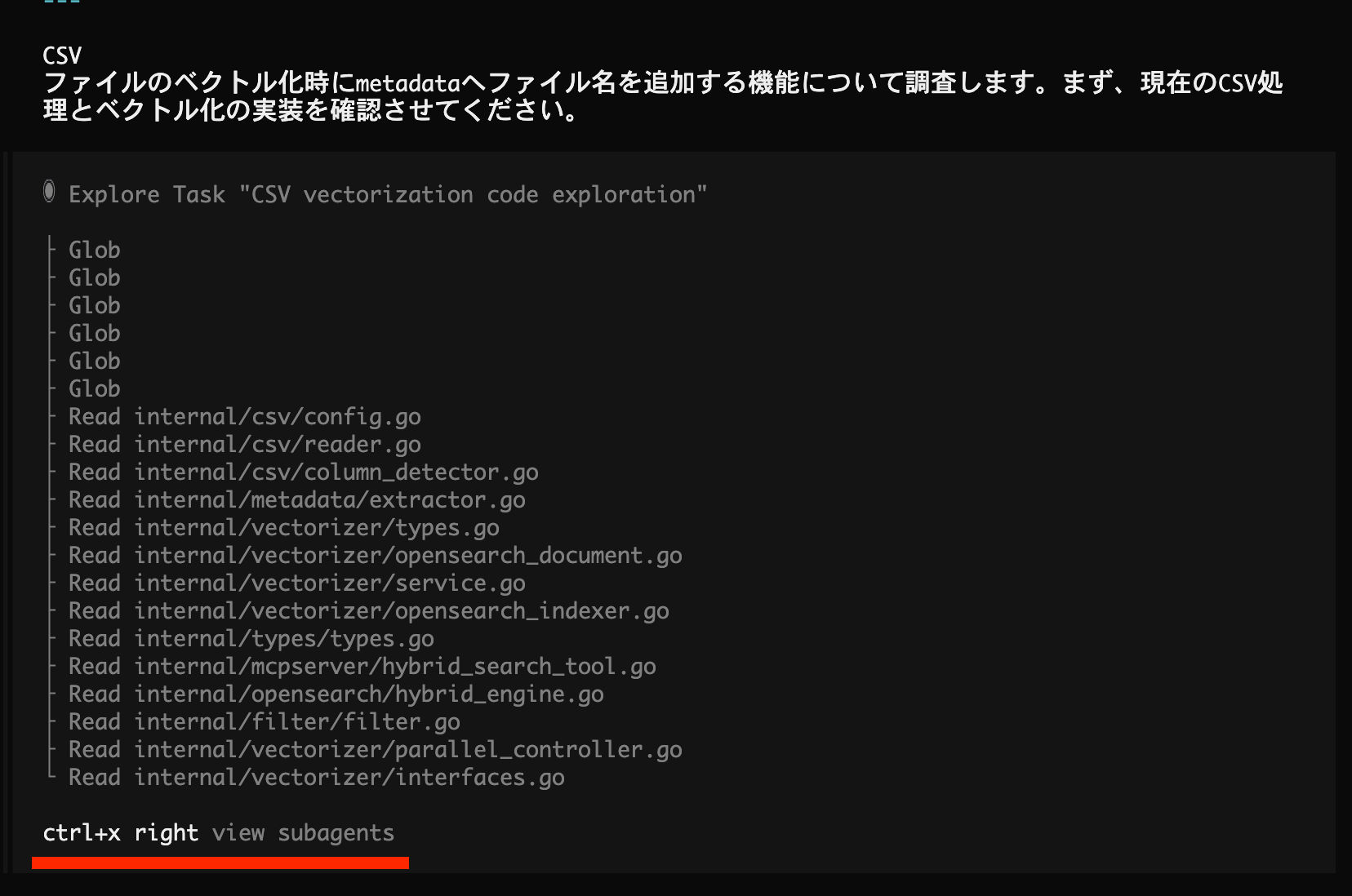Screen dimensions: 1352x896
Task: Select the column_detector.go read line
Action: click(x=303, y=472)
